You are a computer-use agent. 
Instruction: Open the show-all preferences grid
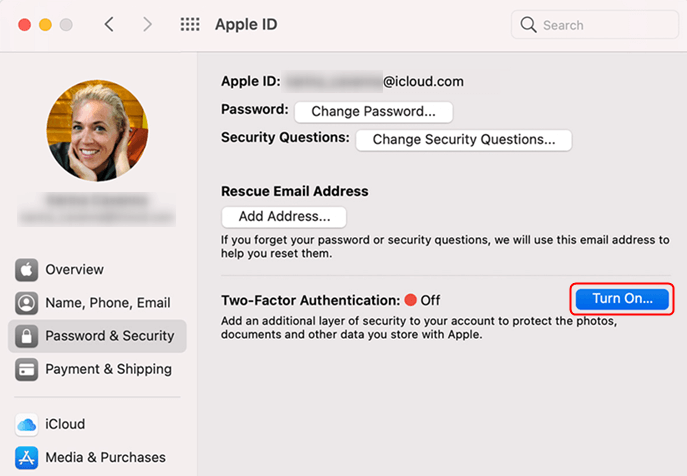(x=190, y=25)
